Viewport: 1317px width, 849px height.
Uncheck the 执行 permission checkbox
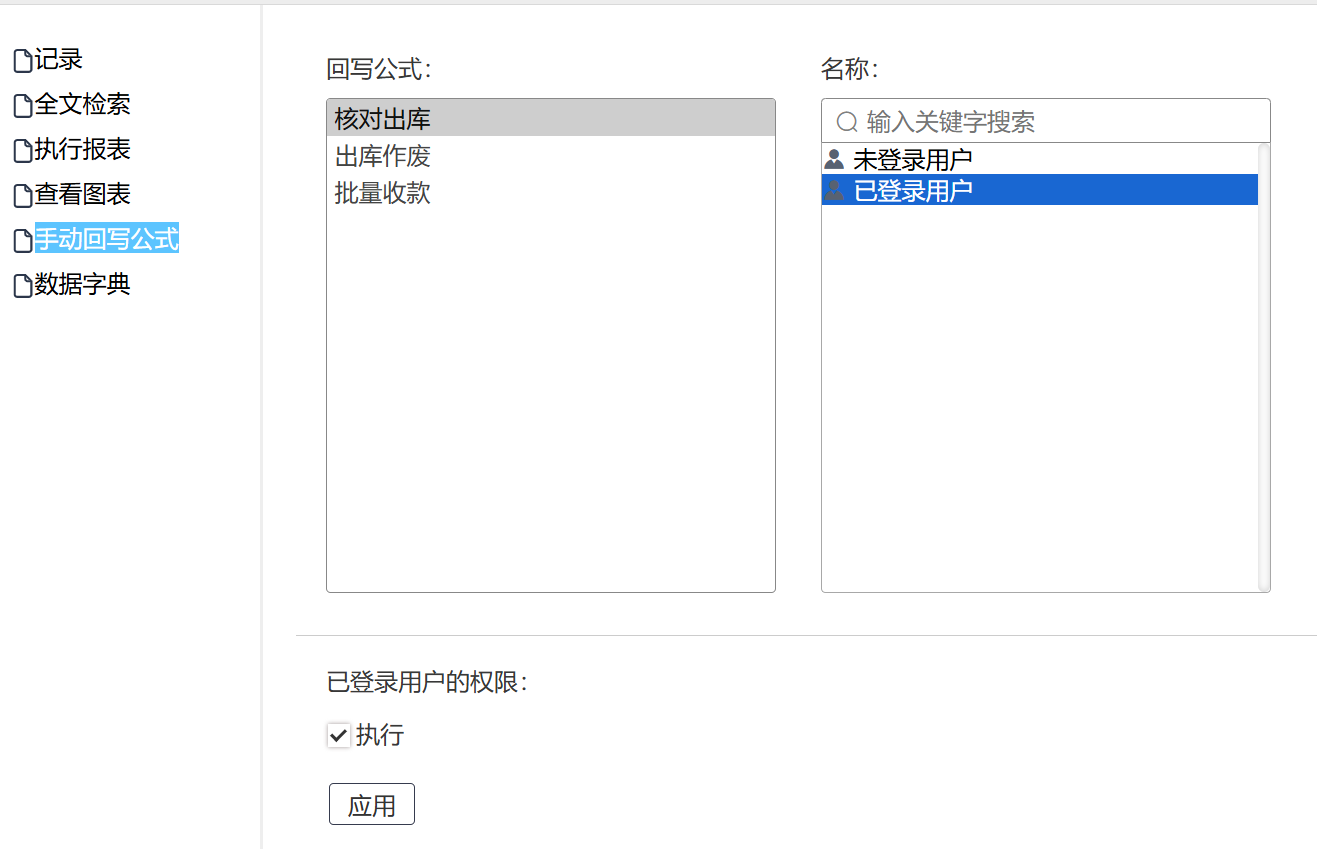[x=339, y=736]
